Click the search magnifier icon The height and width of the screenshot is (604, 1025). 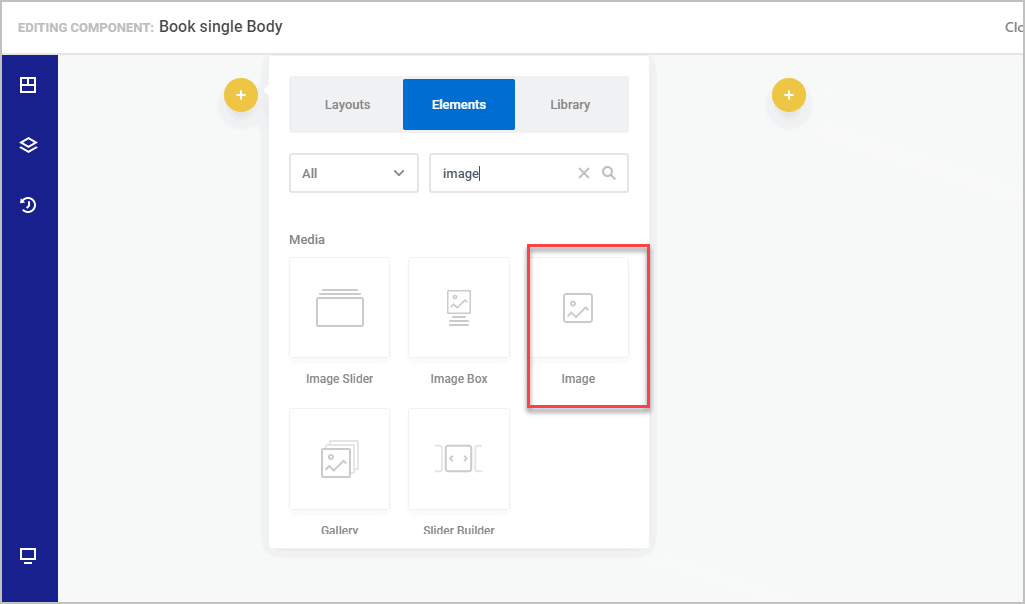pos(609,173)
